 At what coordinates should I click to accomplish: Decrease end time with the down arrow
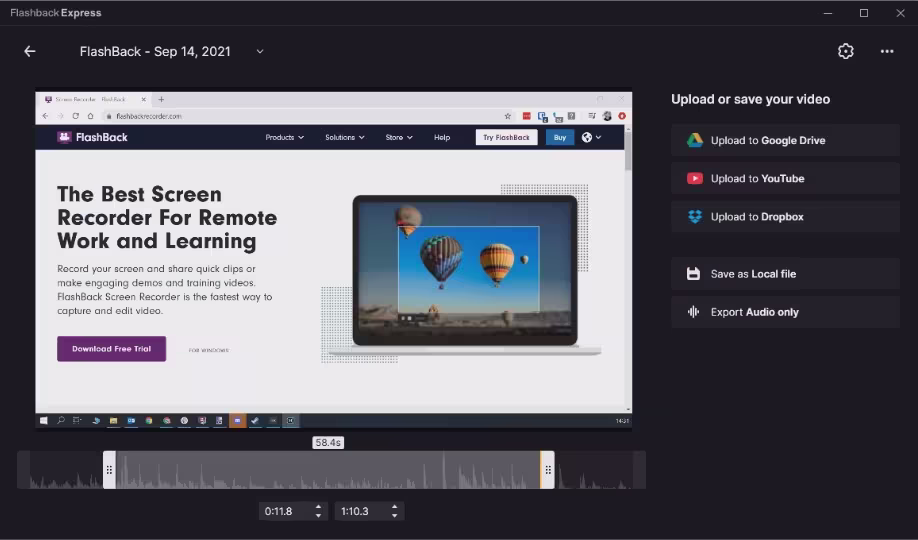click(x=395, y=516)
